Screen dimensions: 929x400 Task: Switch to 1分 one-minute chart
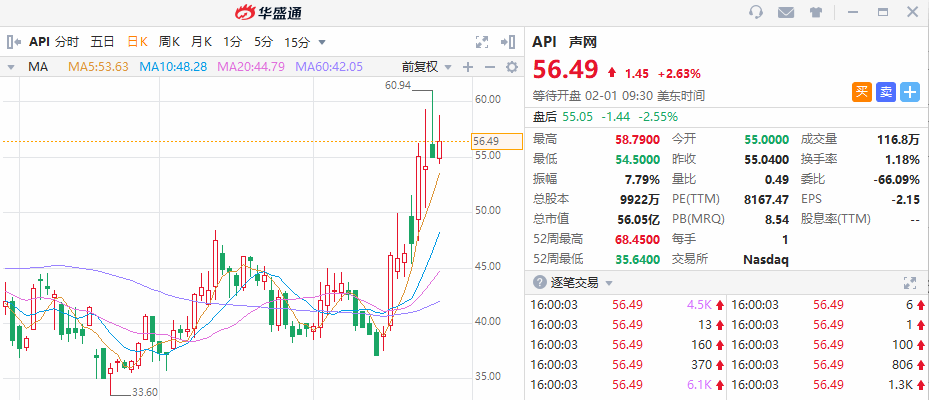(x=232, y=42)
